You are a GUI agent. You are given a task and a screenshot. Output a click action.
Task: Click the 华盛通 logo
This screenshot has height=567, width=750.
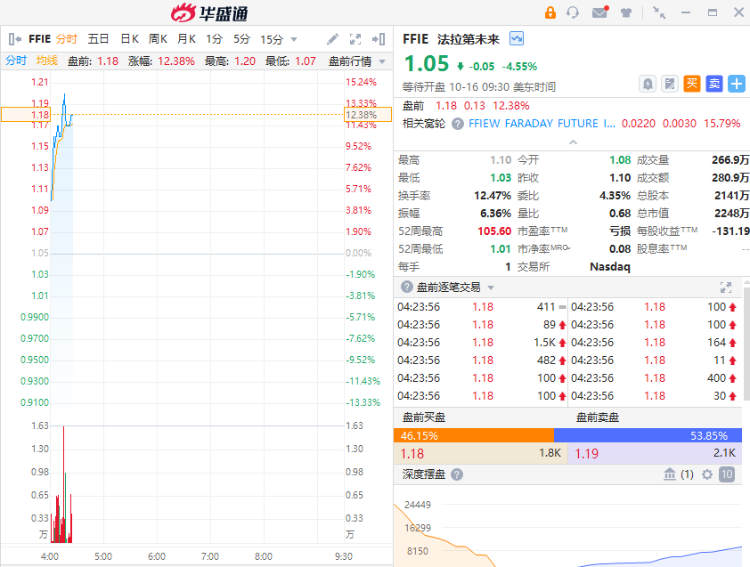coord(210,13)
